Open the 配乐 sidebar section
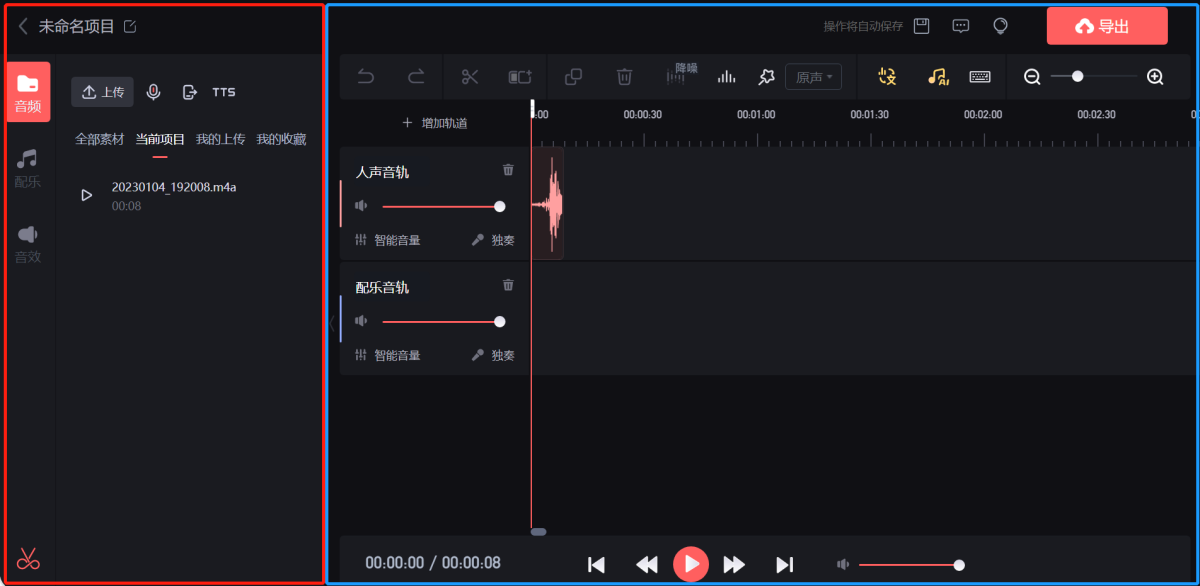This screenshot has height=586, width=1200. 28,169
